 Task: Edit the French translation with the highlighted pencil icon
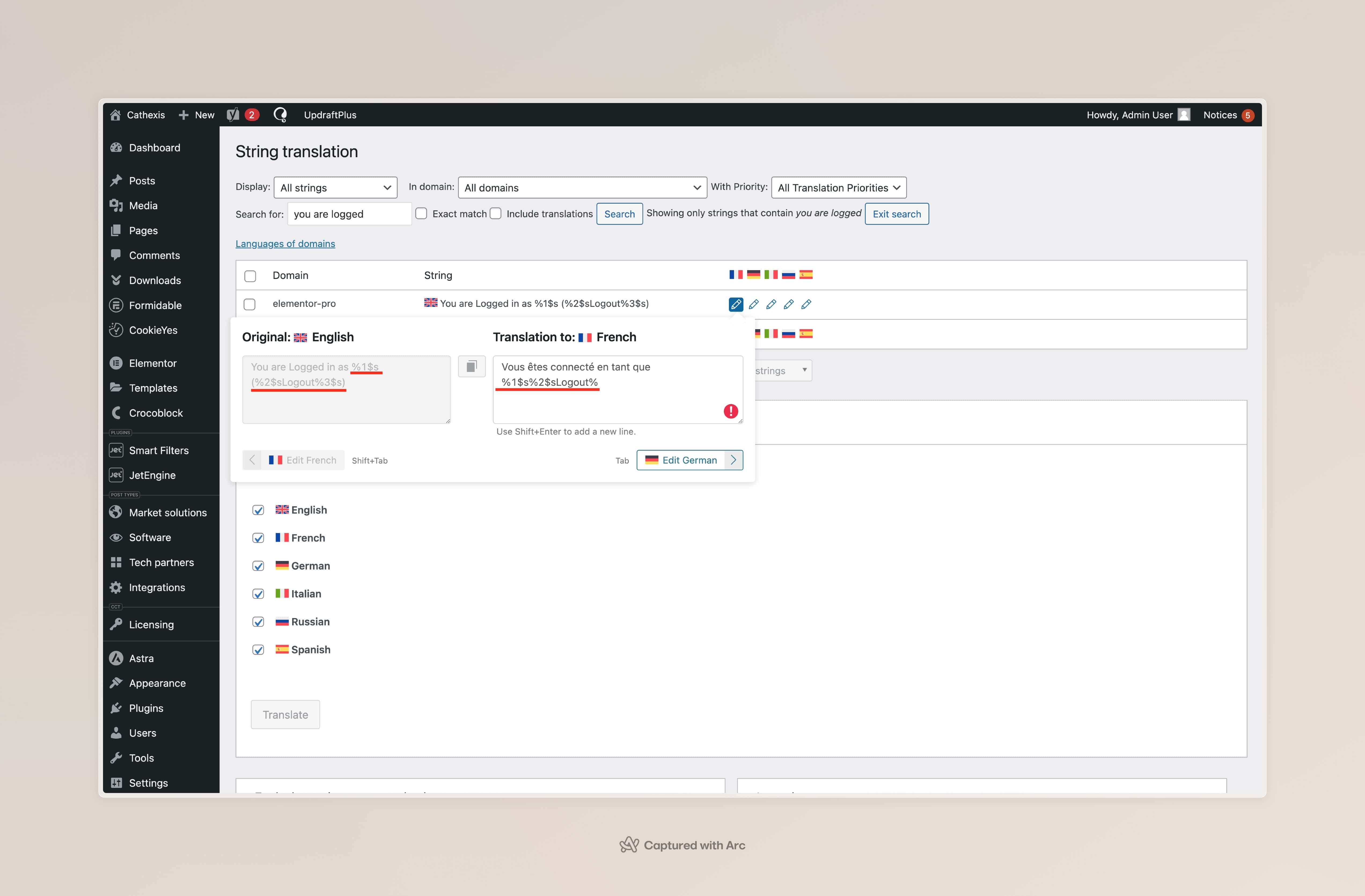(736, 304)
